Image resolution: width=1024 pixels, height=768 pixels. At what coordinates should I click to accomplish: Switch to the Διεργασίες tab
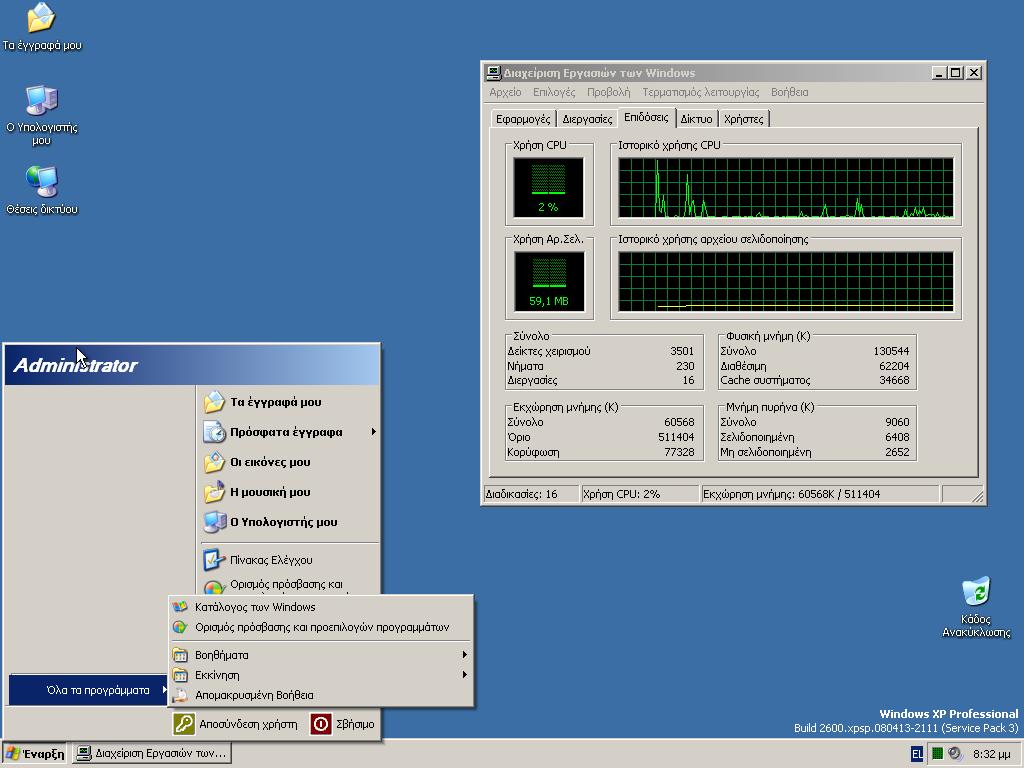(587, 119)
